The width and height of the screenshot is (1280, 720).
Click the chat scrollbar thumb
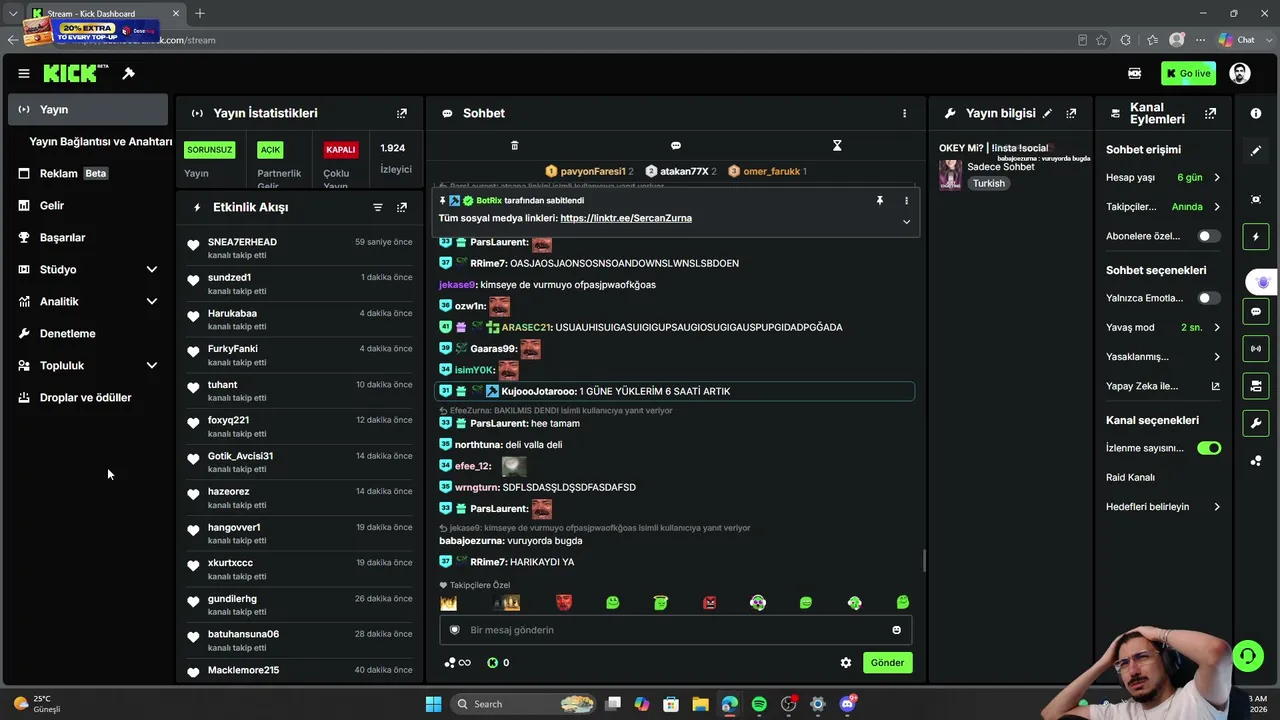tap(925, 561)
